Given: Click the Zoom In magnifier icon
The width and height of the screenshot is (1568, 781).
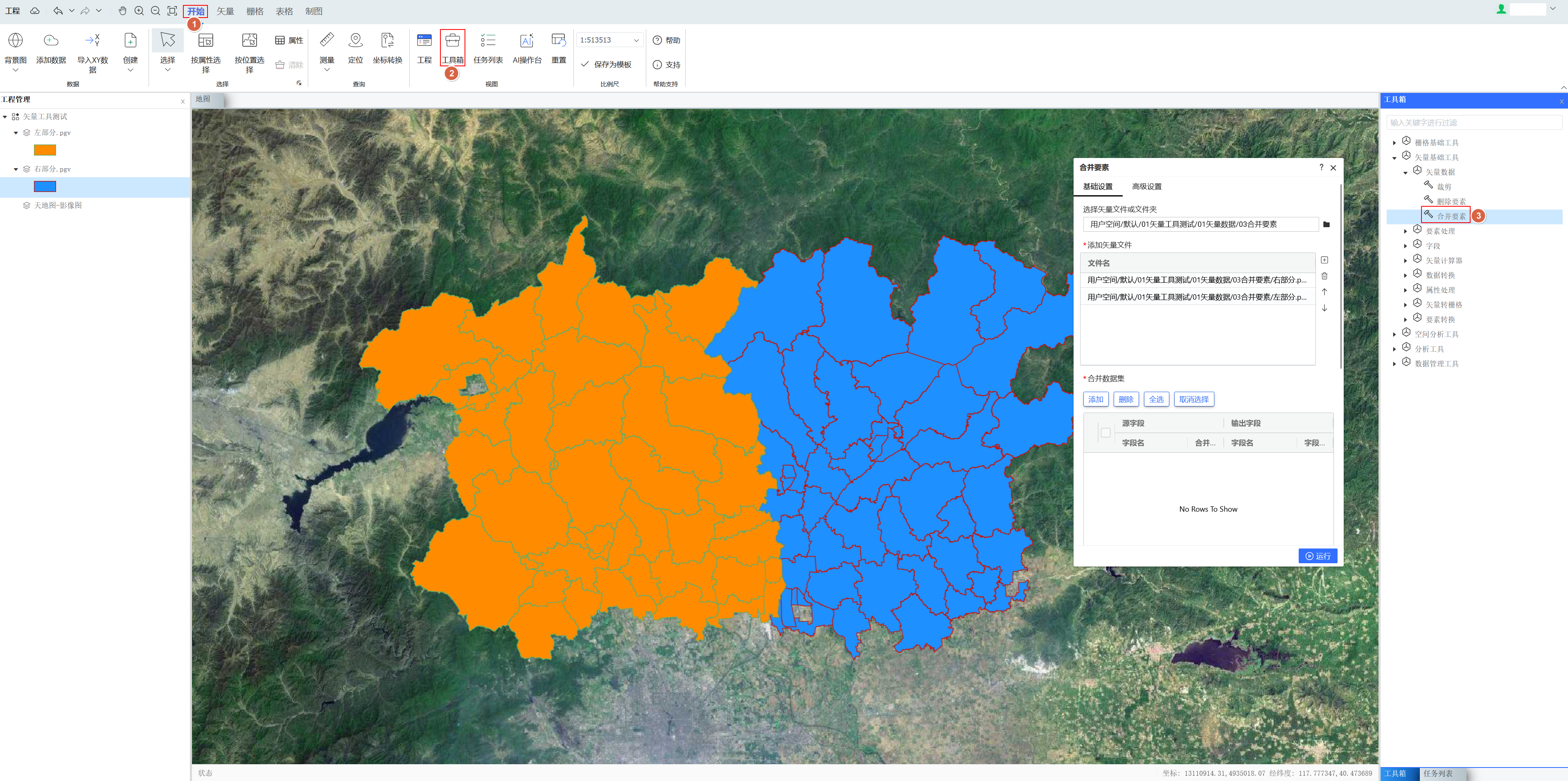Looking at the screenshot, I should pyautogui.click(x=140, y=11).
